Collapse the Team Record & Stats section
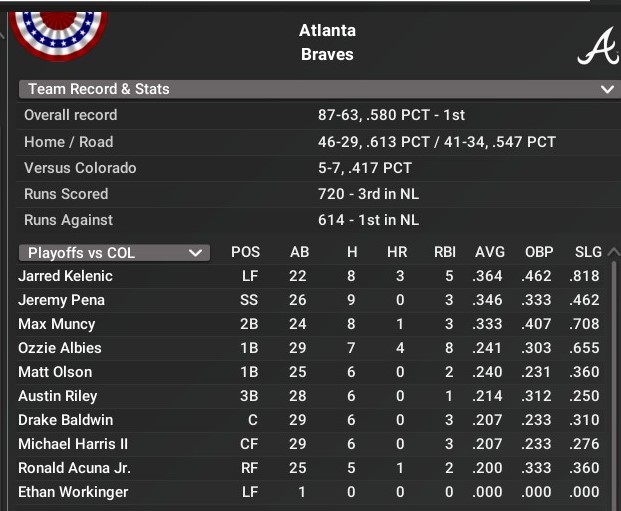The height and width of the screenshot is (511, 621). point(606,89)
